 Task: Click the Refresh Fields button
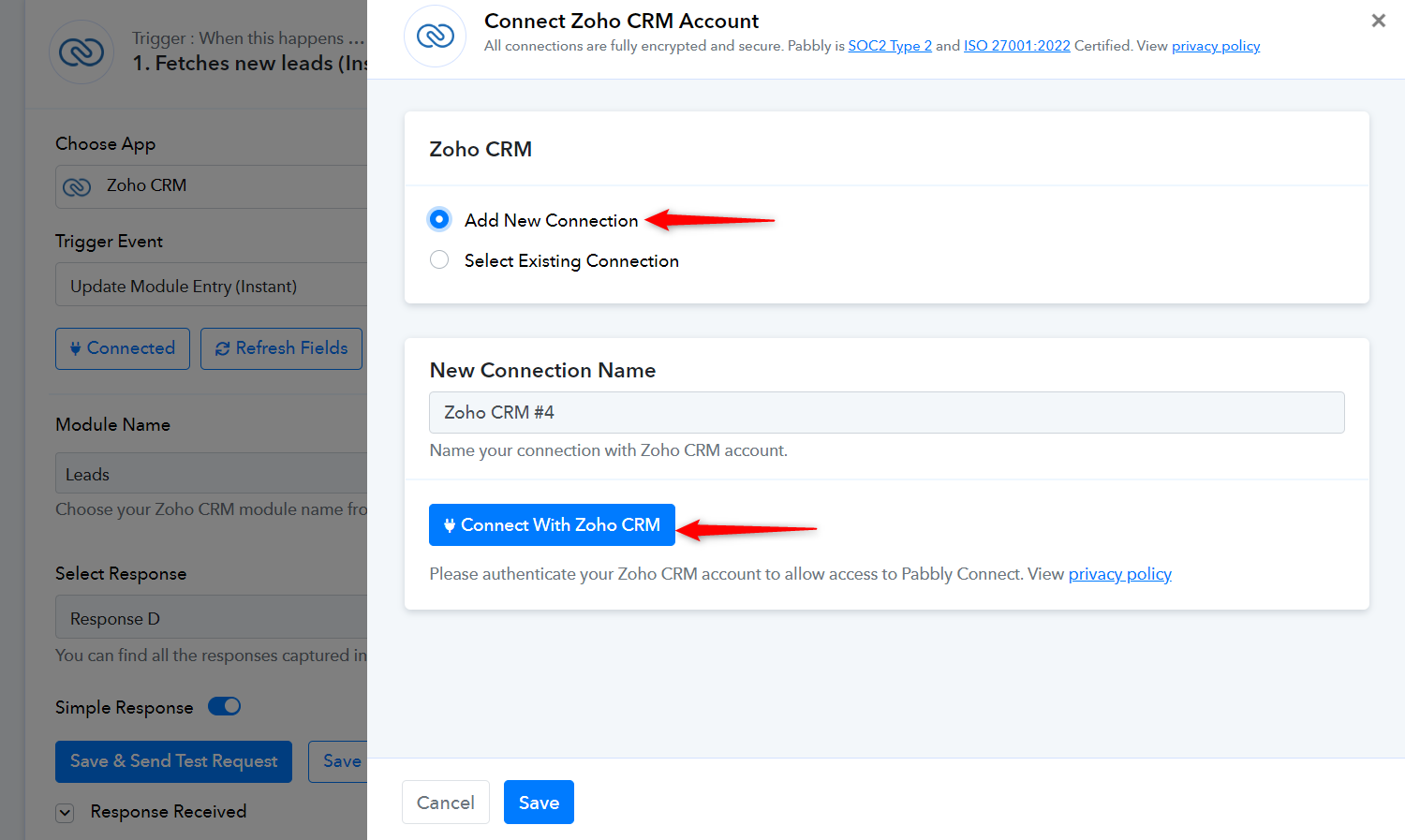[x=281, y=348]
